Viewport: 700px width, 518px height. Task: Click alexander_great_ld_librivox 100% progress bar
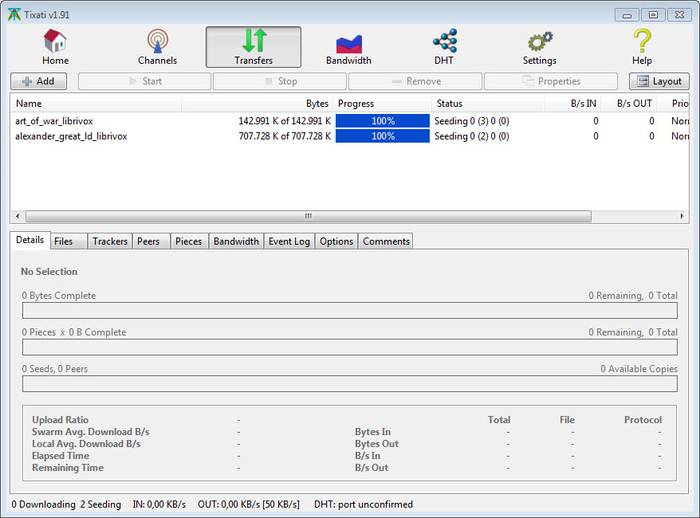(x=383, y=136)
